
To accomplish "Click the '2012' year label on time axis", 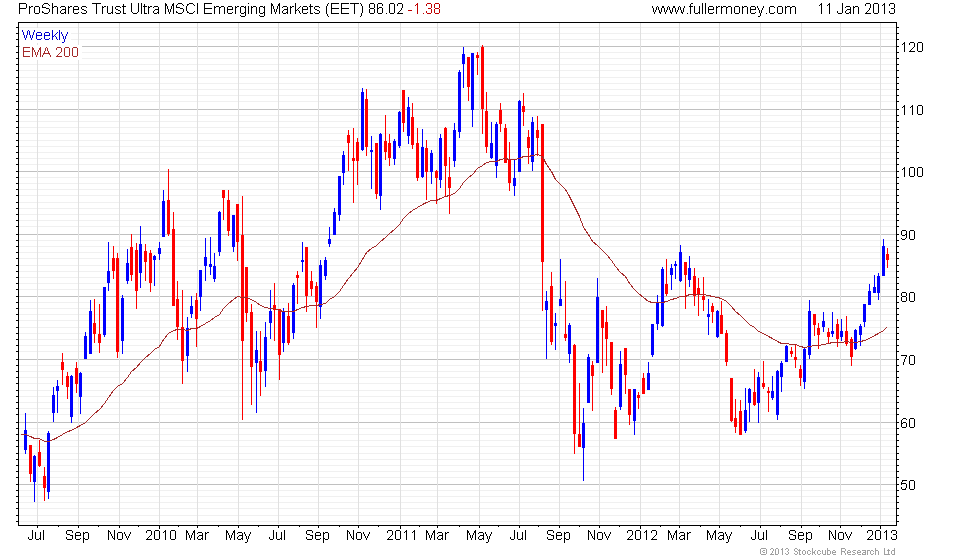I will pyautogui.click(x=642, y=536).
